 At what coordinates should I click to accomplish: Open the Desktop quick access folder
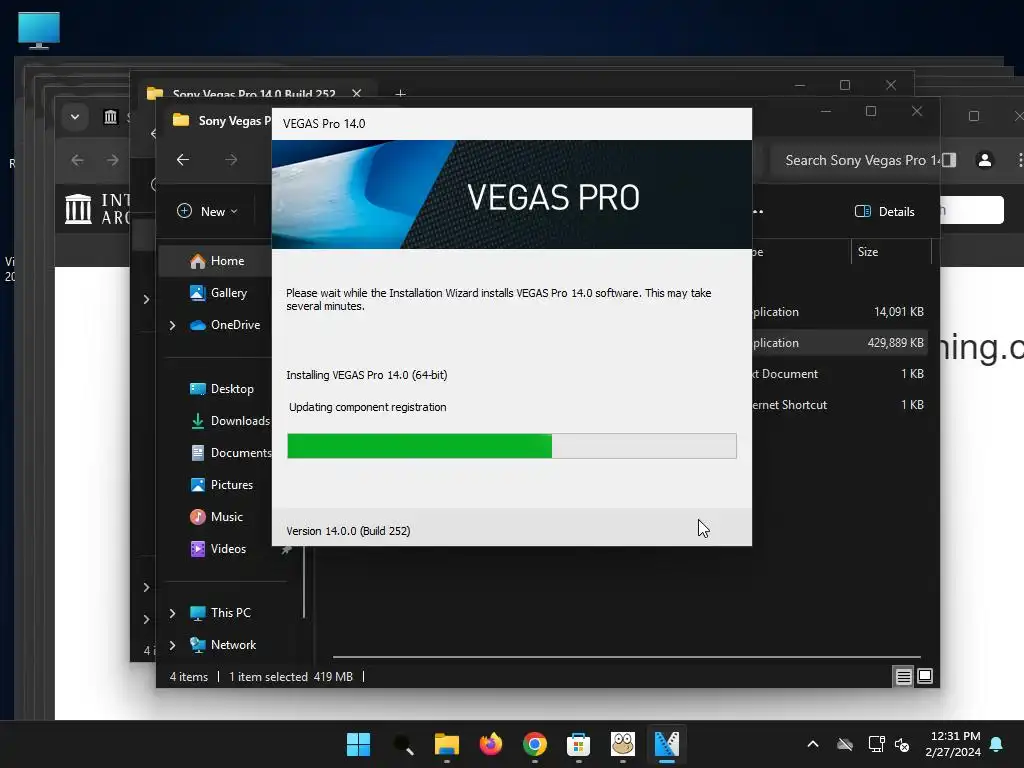coord(221,389)
